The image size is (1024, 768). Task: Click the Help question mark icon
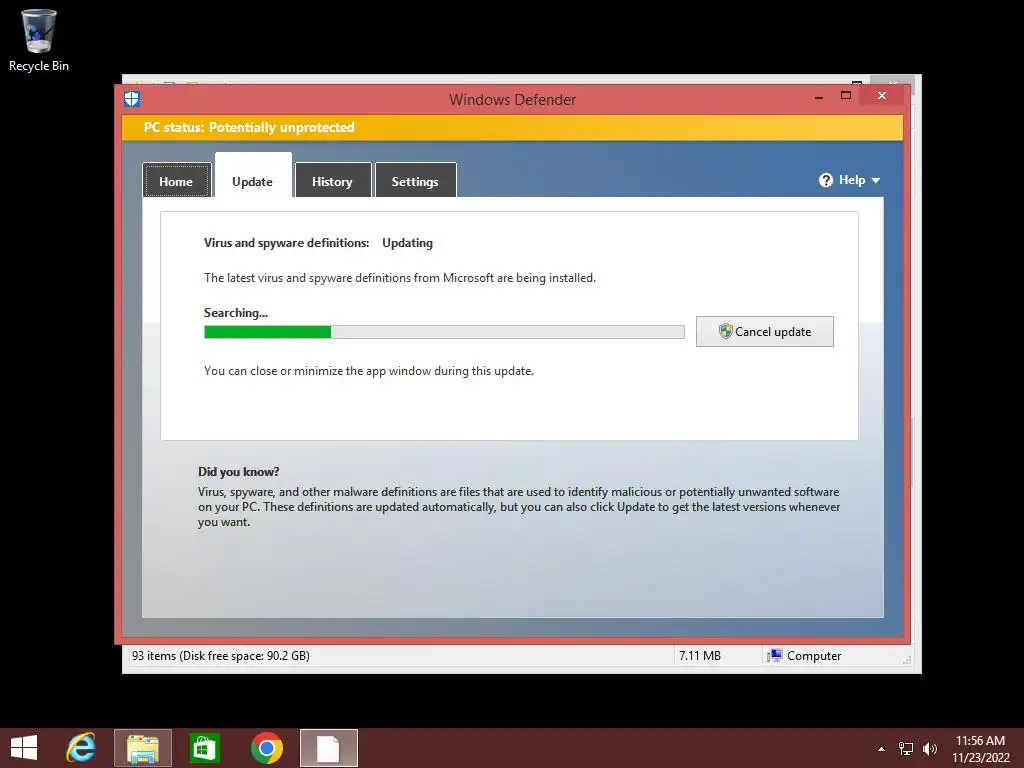(826, 180)
